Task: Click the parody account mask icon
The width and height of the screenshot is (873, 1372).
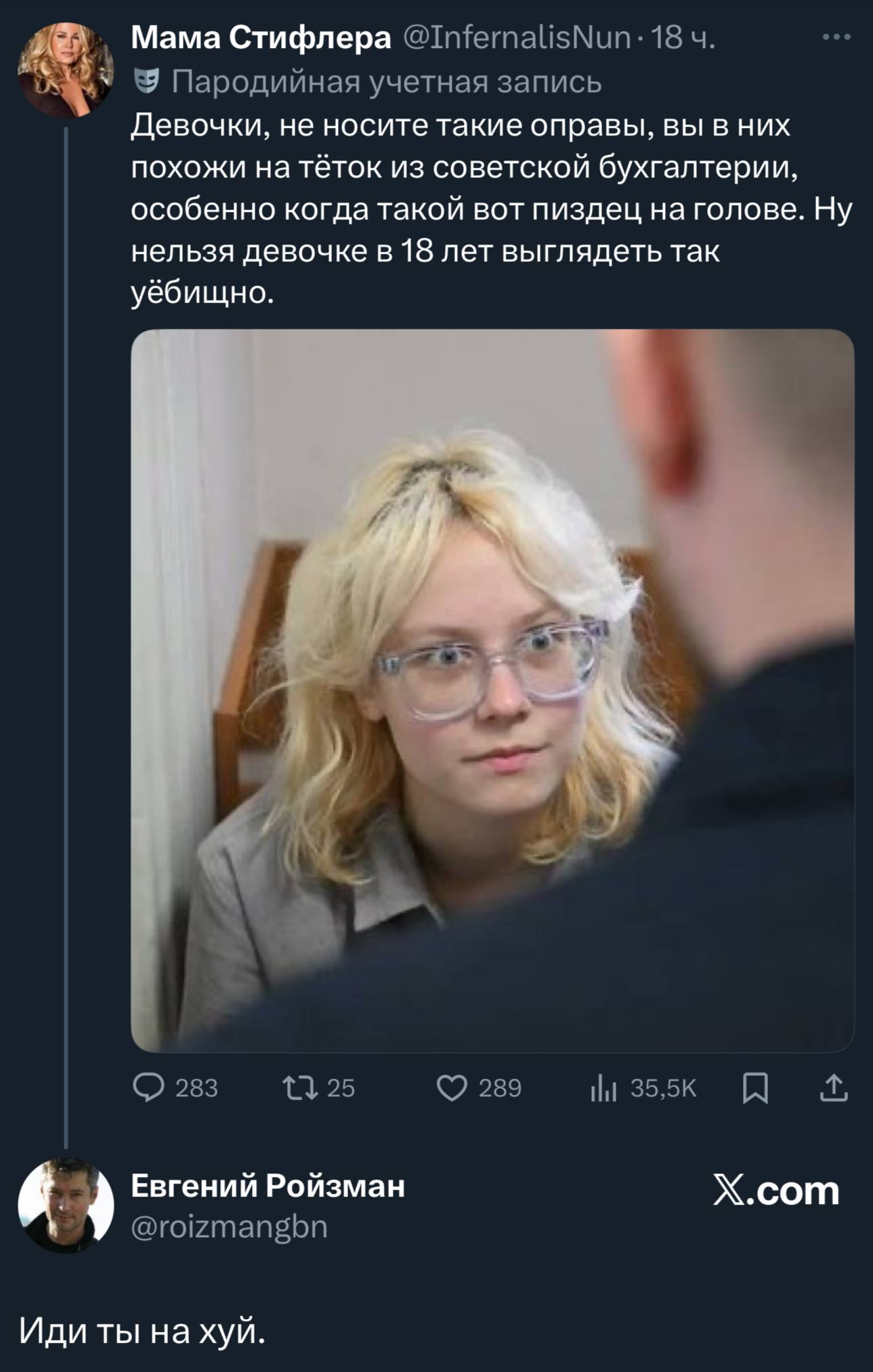Action: point(147,81)
